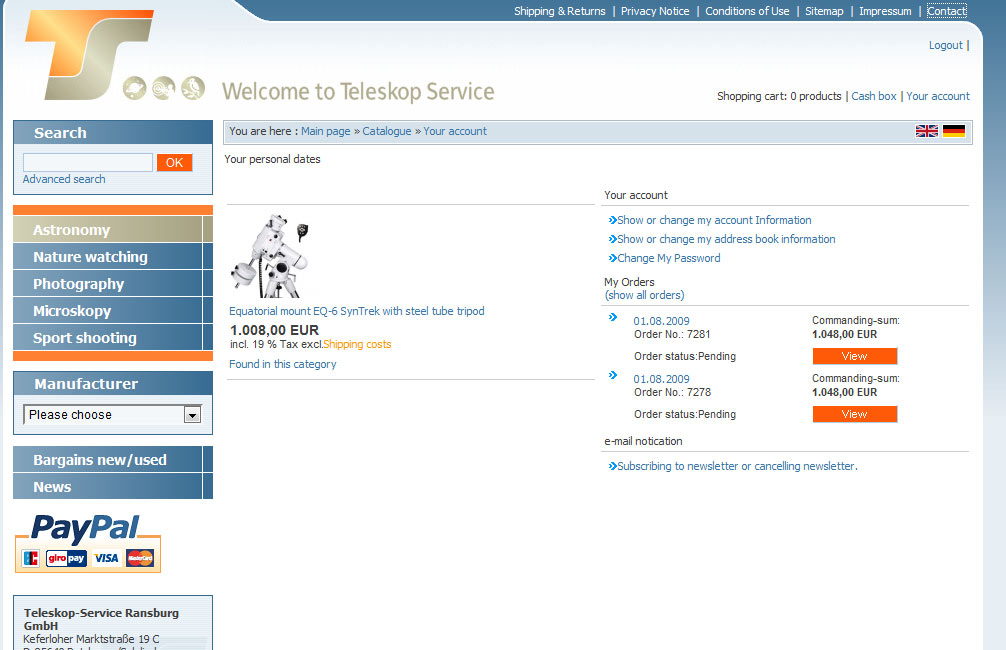Viewport: 1006px width, 650px height.
Task: Open order dated 01.08.2009 No. 7278
Action: pos(661,379)
